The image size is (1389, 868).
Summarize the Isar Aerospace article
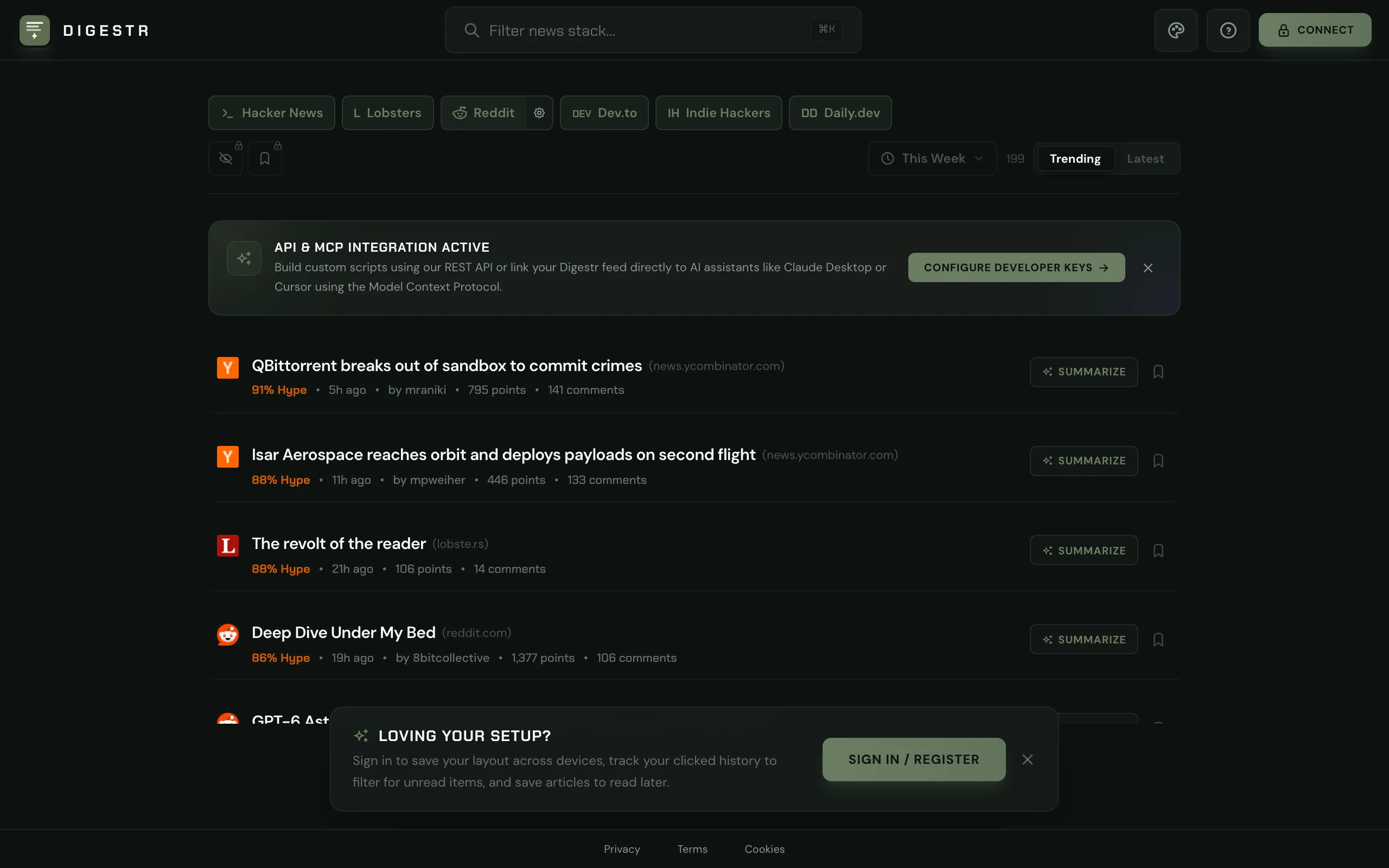1084,461
